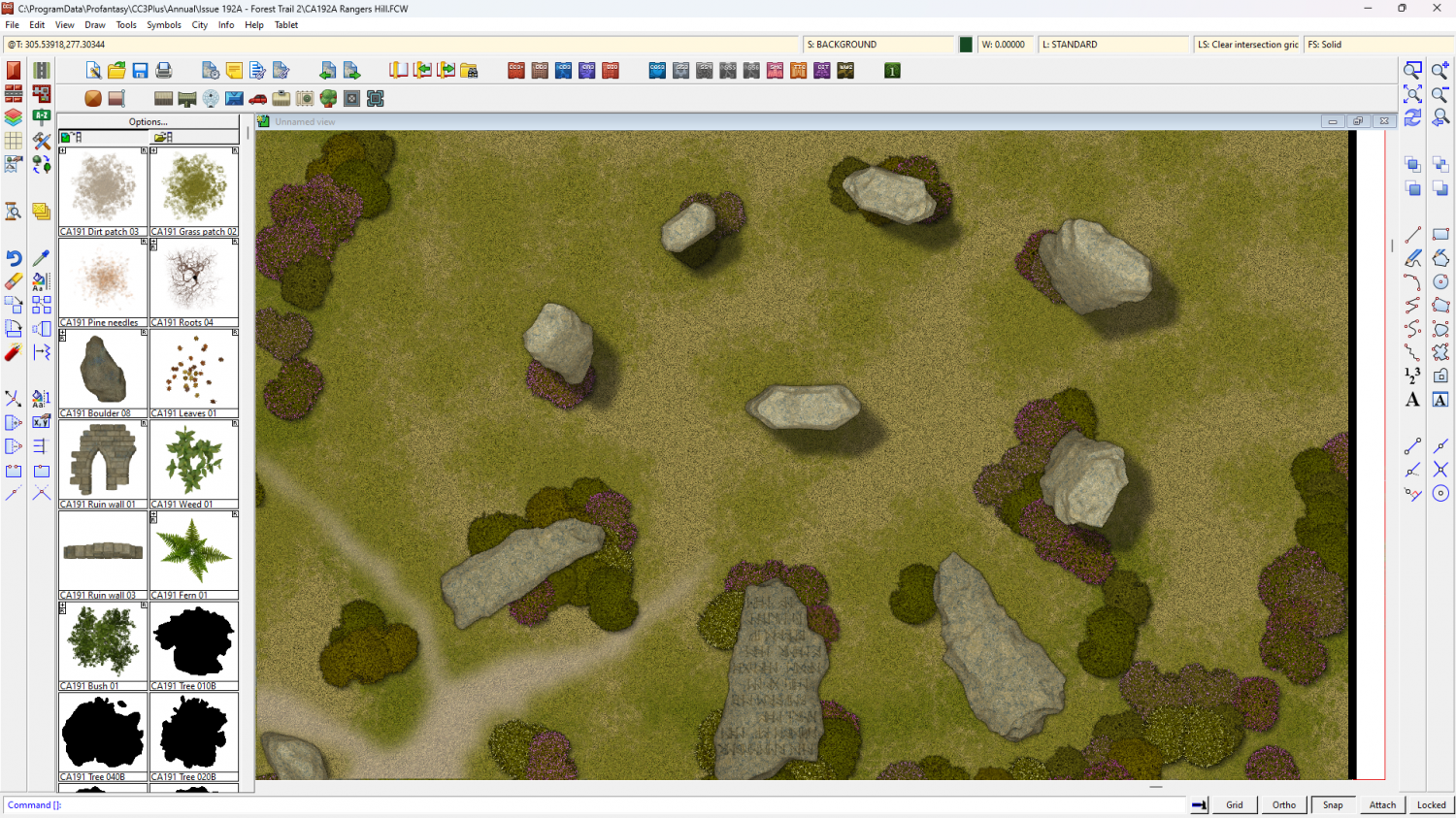Select the red car vehicle symbols icon

258,99
